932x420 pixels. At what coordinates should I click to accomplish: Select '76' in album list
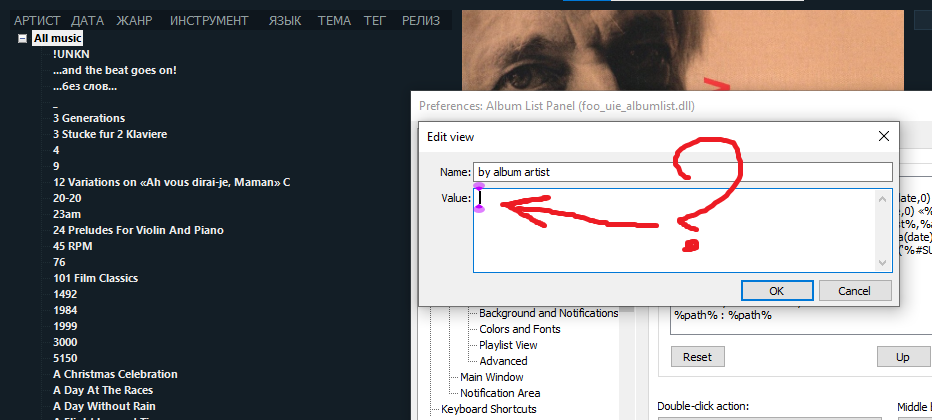coord(59,263)
